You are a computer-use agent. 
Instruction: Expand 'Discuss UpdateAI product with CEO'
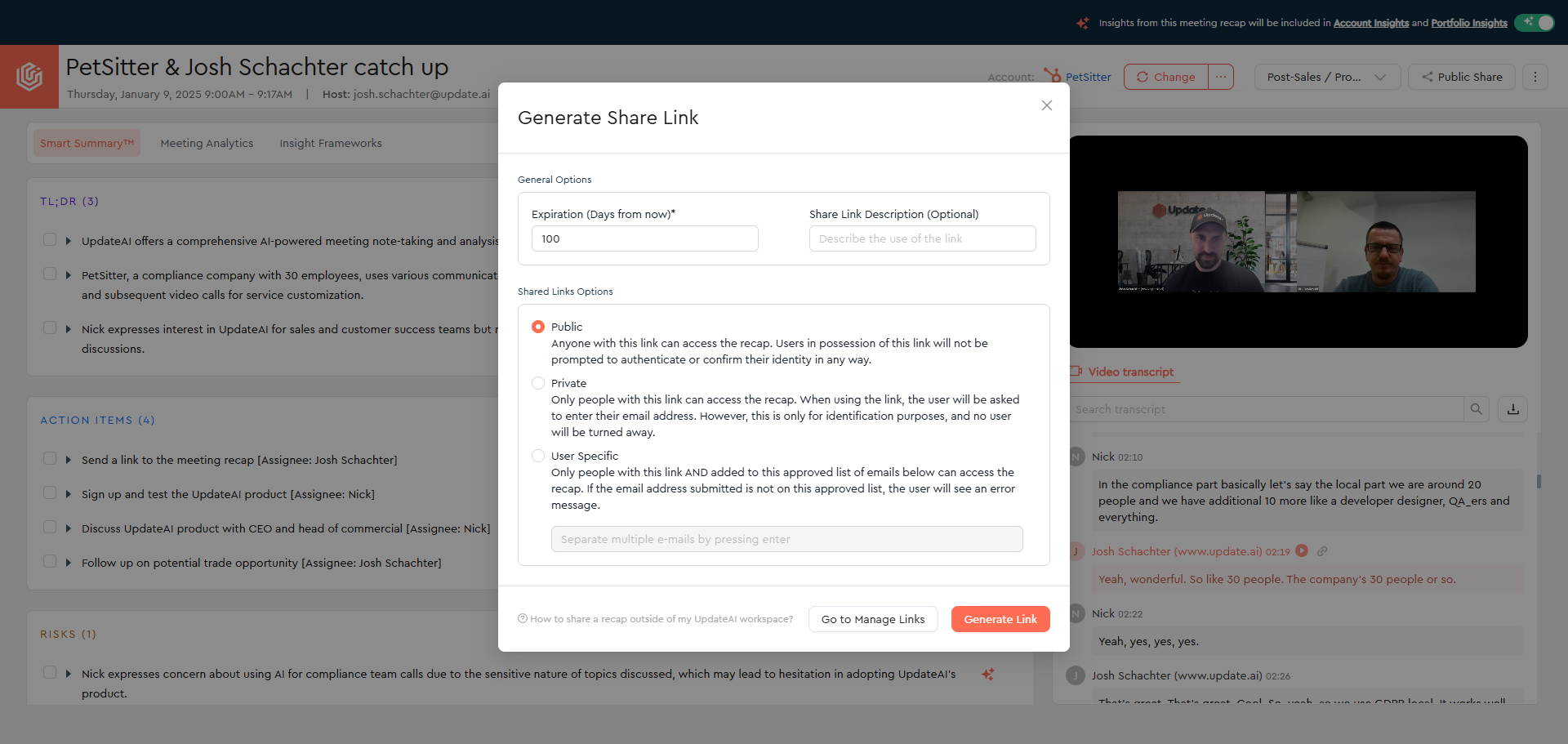(69, 528)
